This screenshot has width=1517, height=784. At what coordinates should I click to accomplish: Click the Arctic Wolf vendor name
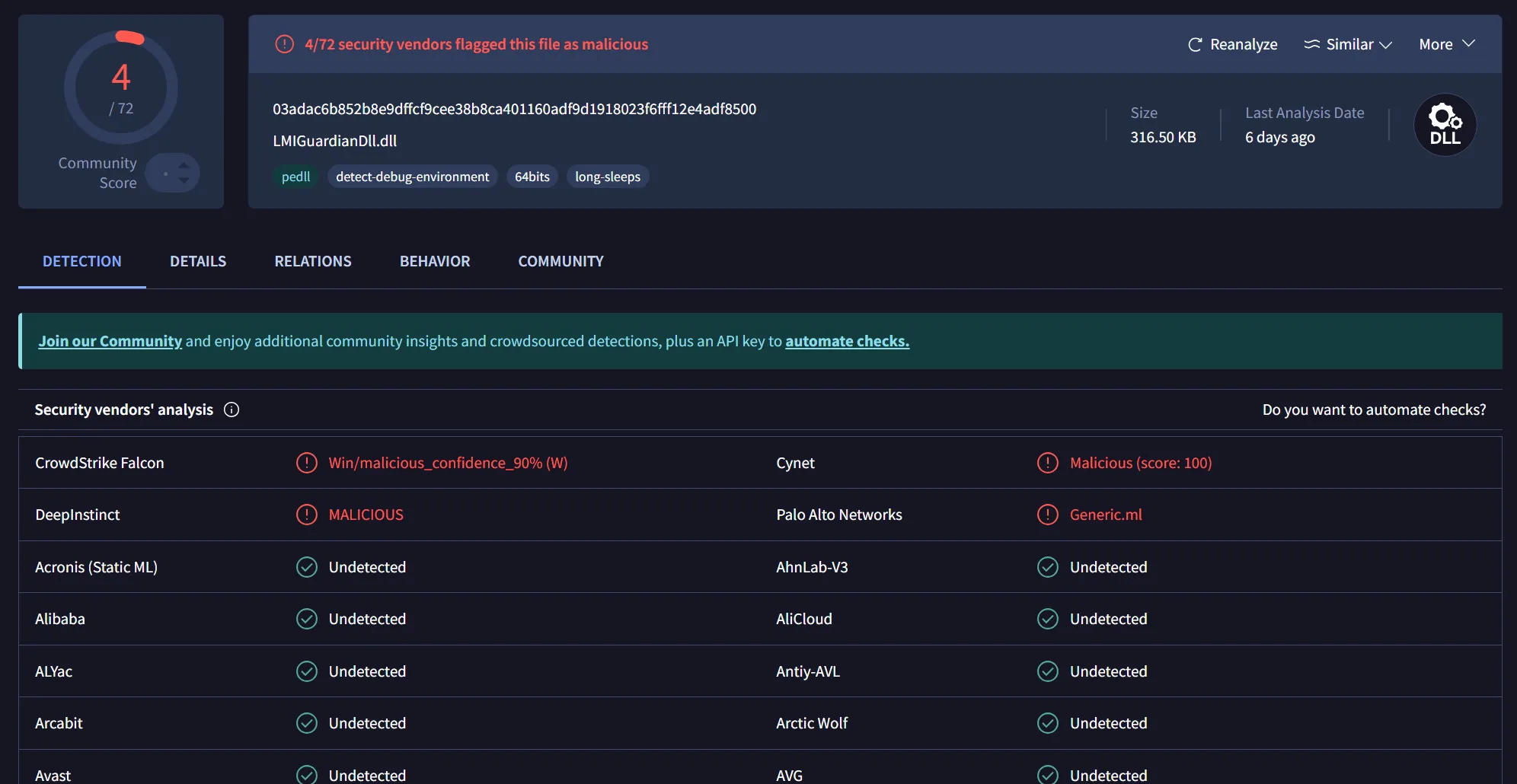click(812, 723)
